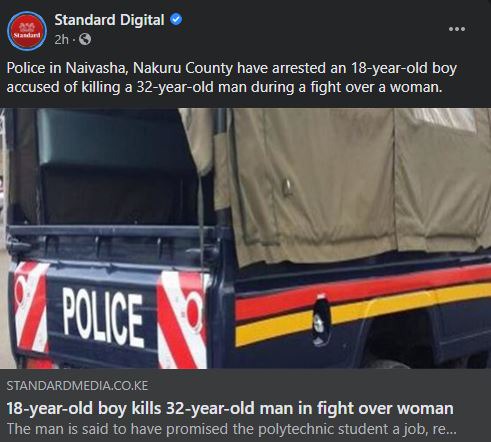Click the POLICE lettering on the truck tailgate
The width and height of the screenshot is (491, 442).
tap(103, 317)
